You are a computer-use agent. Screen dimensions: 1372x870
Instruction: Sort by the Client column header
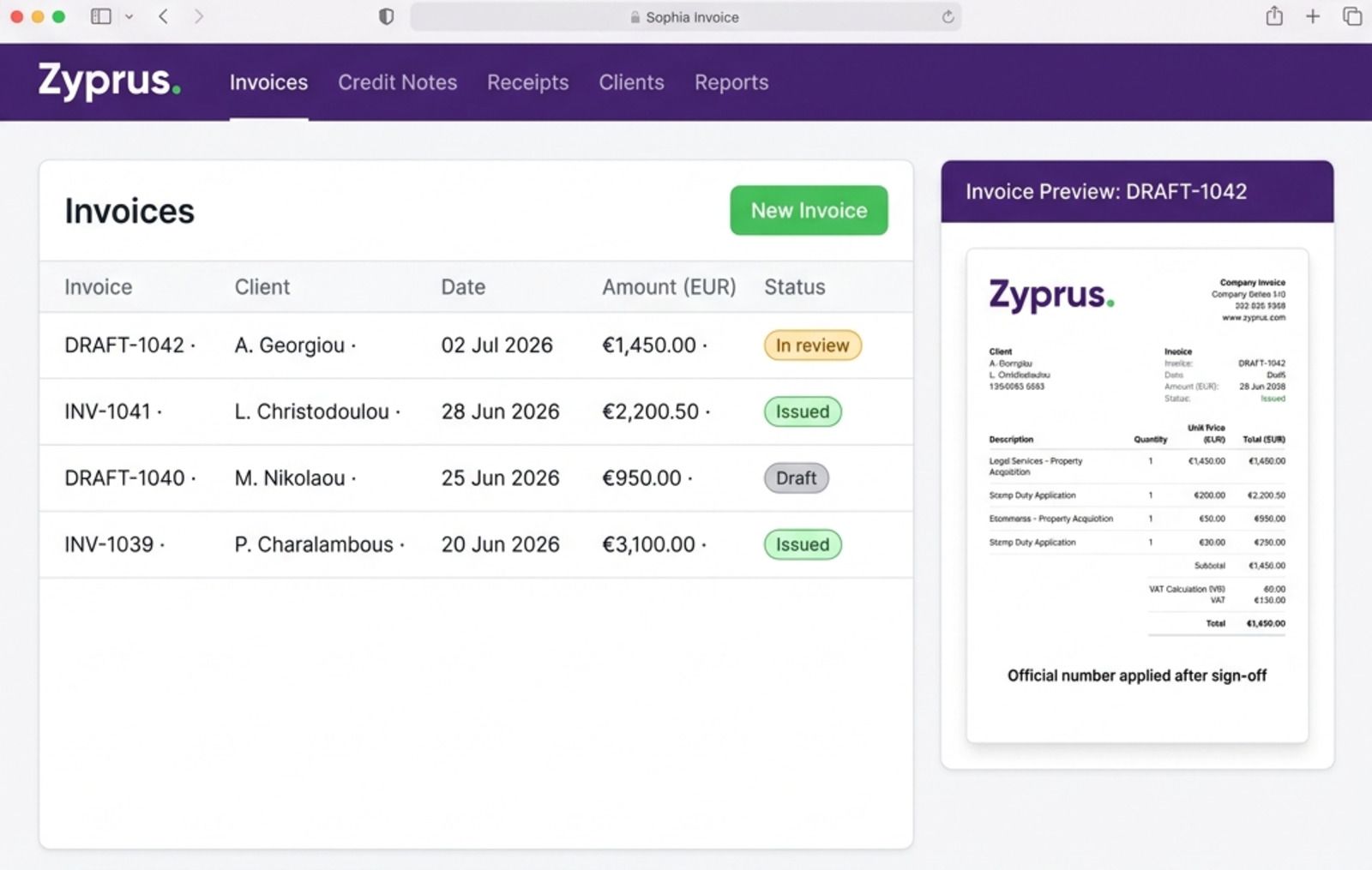click(262, 287)
